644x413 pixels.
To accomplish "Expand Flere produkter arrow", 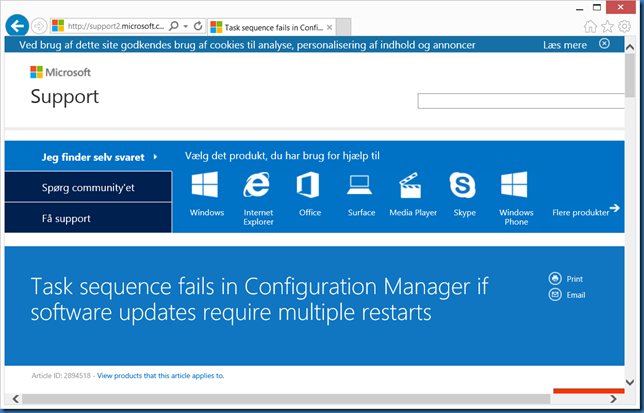I will [x=614, y=209].
